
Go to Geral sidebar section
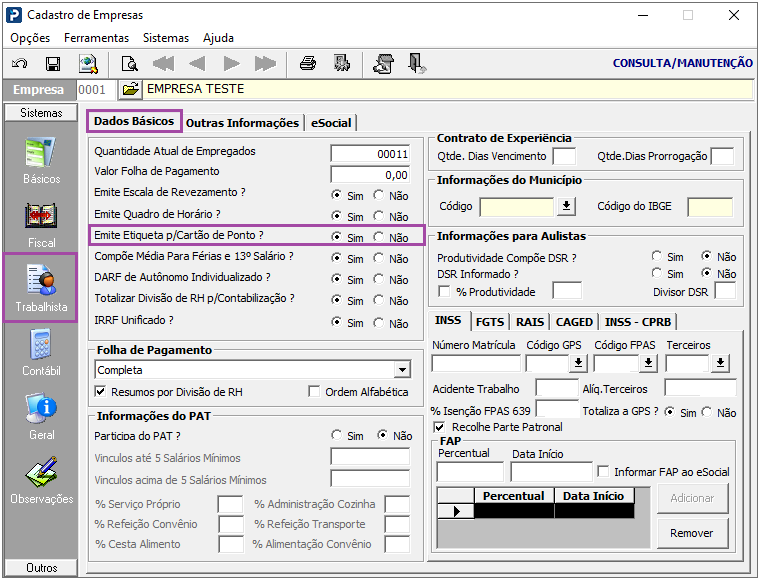[x=42, y=416]
